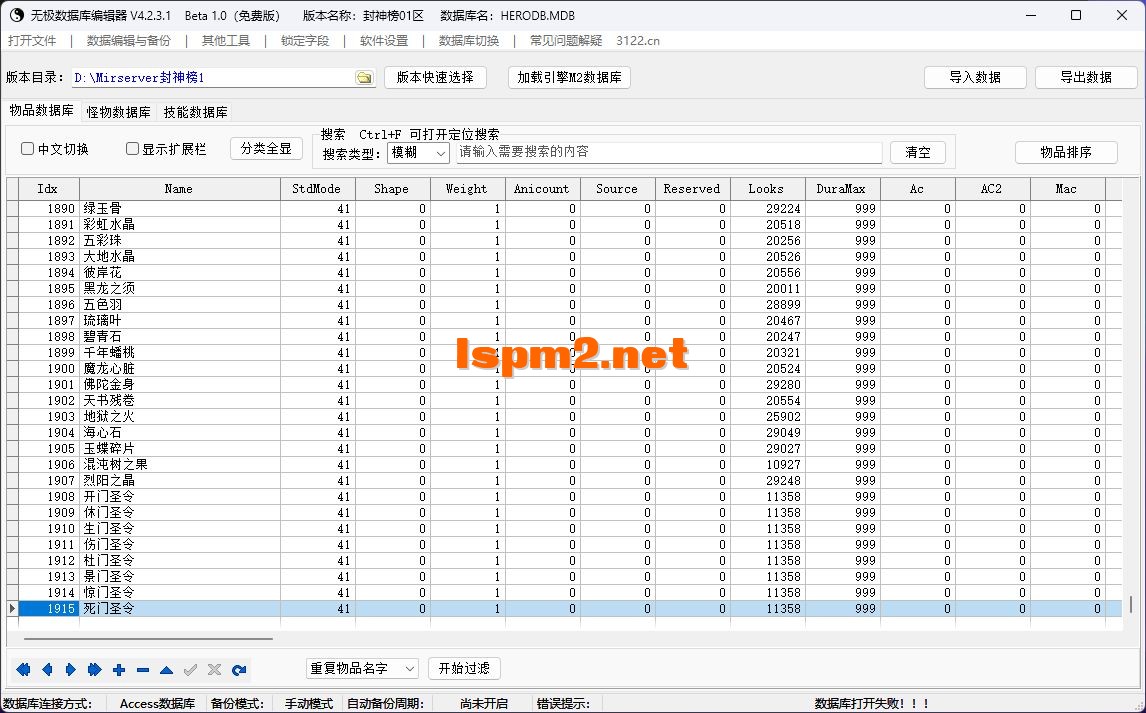Jump to the last record
Image resolution: width=1146 pixels, height=713 pixels.
click(x=94, y=669)
